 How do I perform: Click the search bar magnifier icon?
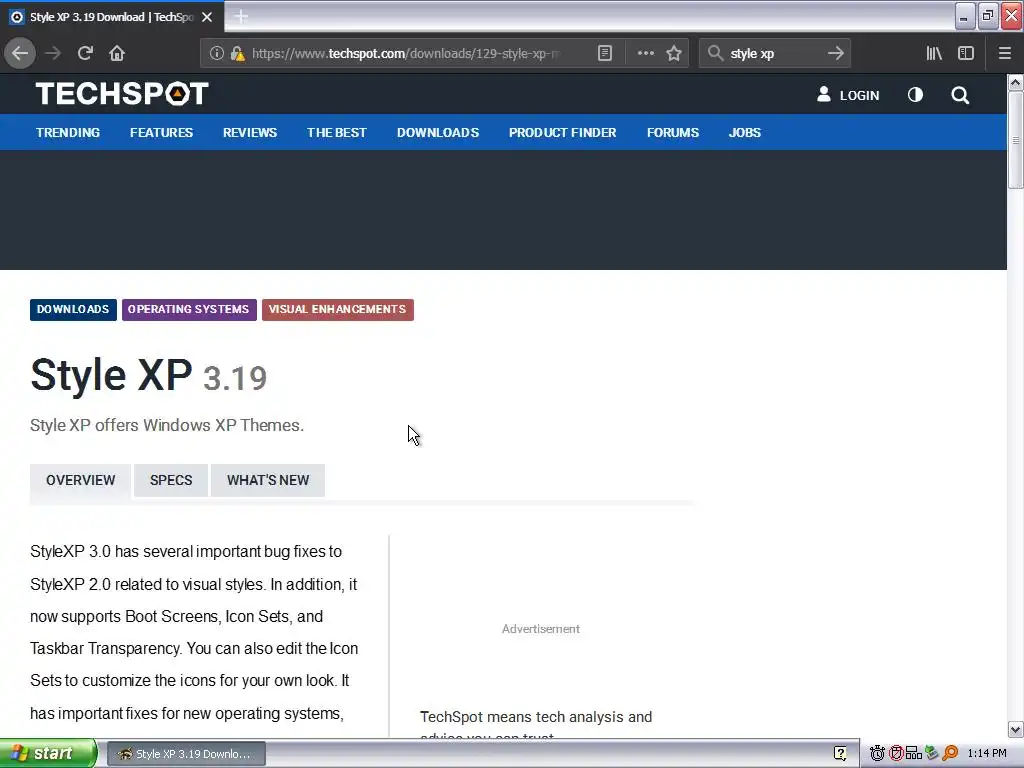pyautogui.click(x=715, y=54)
